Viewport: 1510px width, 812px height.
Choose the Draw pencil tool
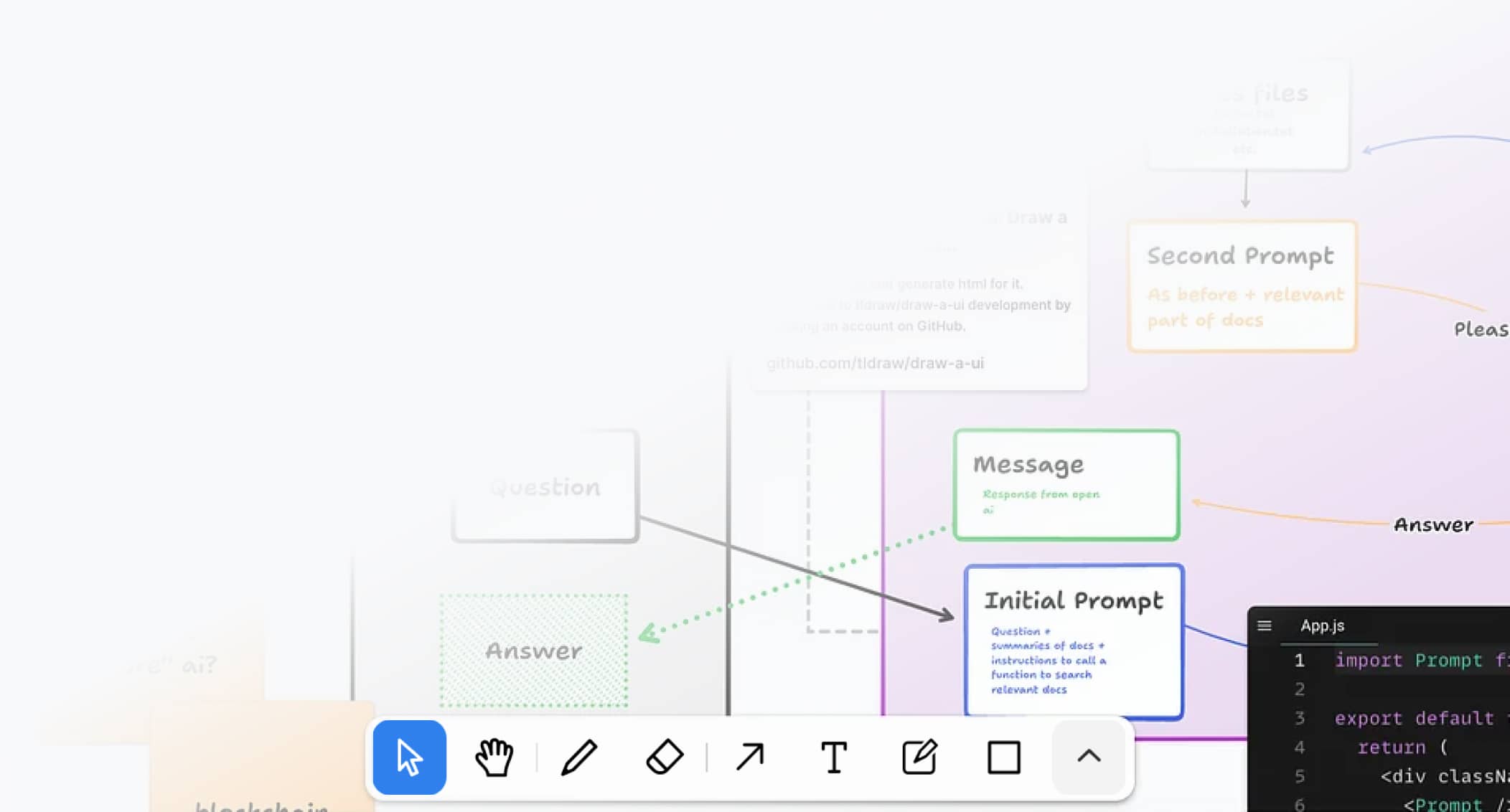(578, 757)
